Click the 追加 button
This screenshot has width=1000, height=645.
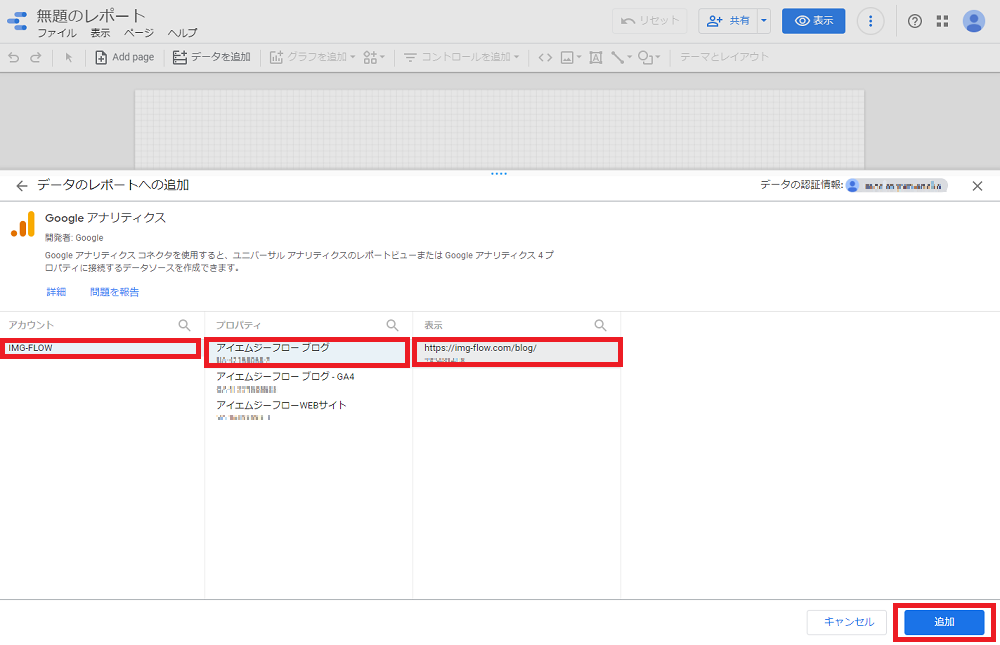(x=944, y=622)
